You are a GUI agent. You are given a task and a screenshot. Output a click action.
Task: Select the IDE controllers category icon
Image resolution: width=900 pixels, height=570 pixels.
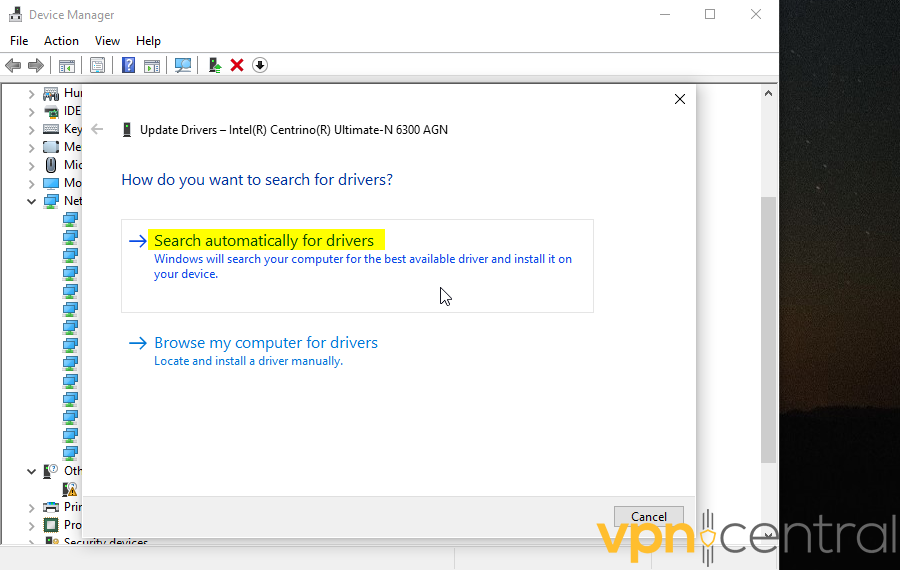click(x=51, y=111)
